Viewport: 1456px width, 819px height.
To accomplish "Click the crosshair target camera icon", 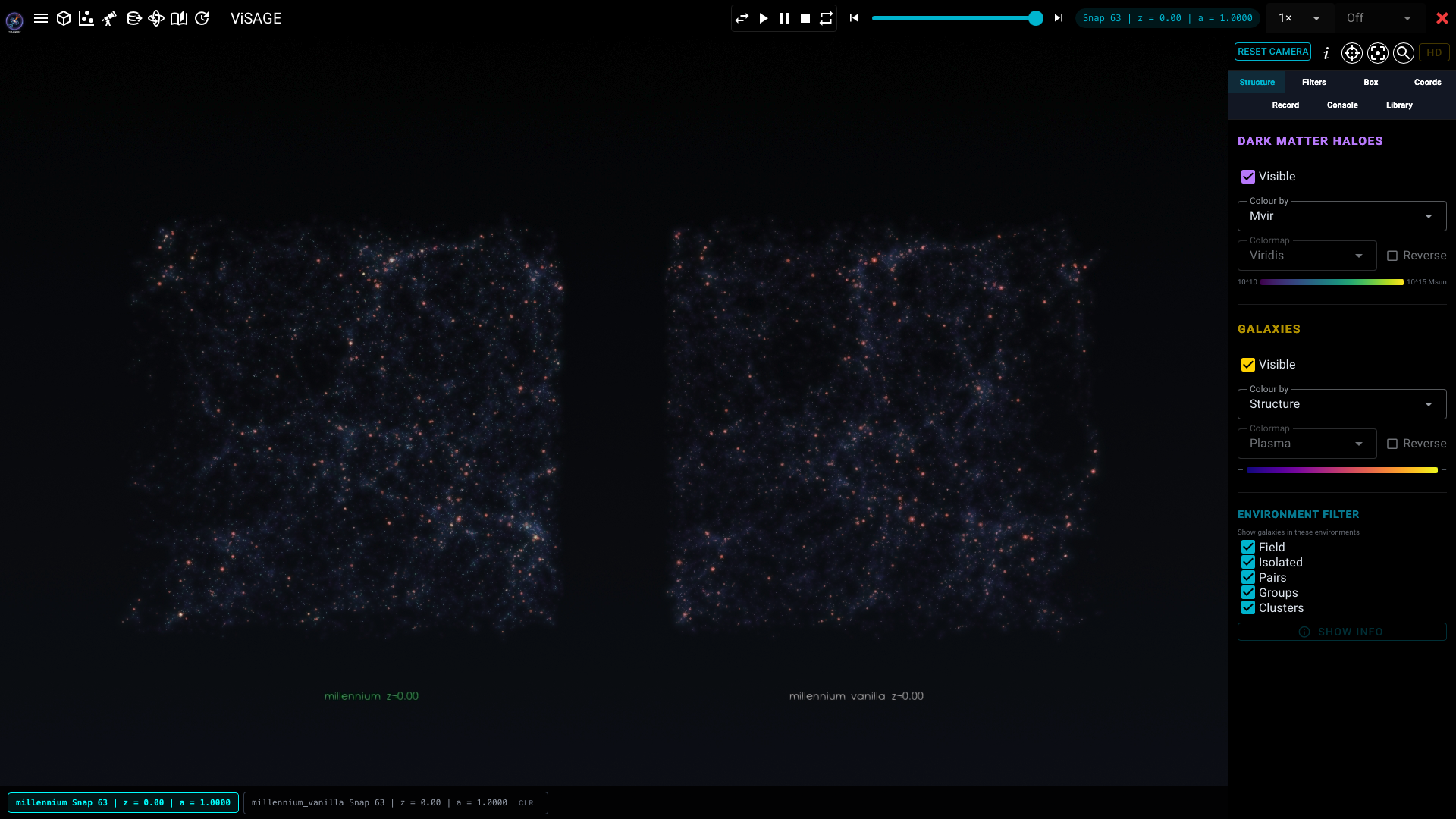I will coord(1351,52).
